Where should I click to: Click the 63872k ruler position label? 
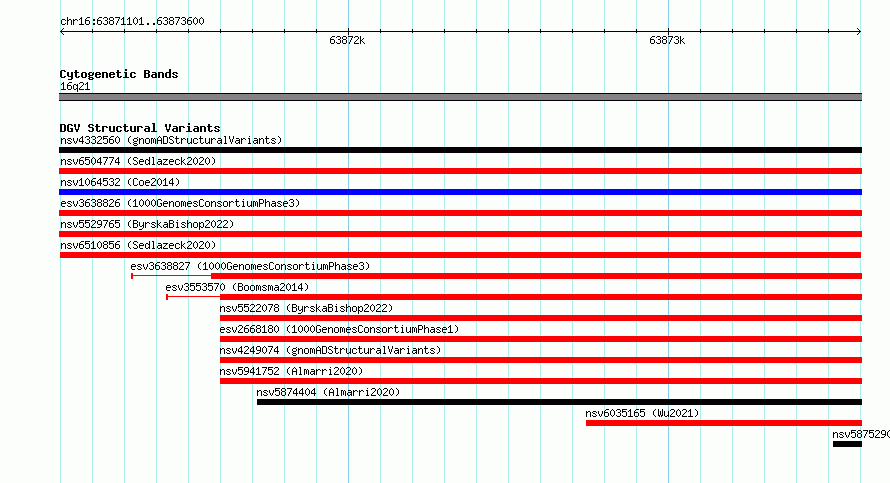coord(347,40)
